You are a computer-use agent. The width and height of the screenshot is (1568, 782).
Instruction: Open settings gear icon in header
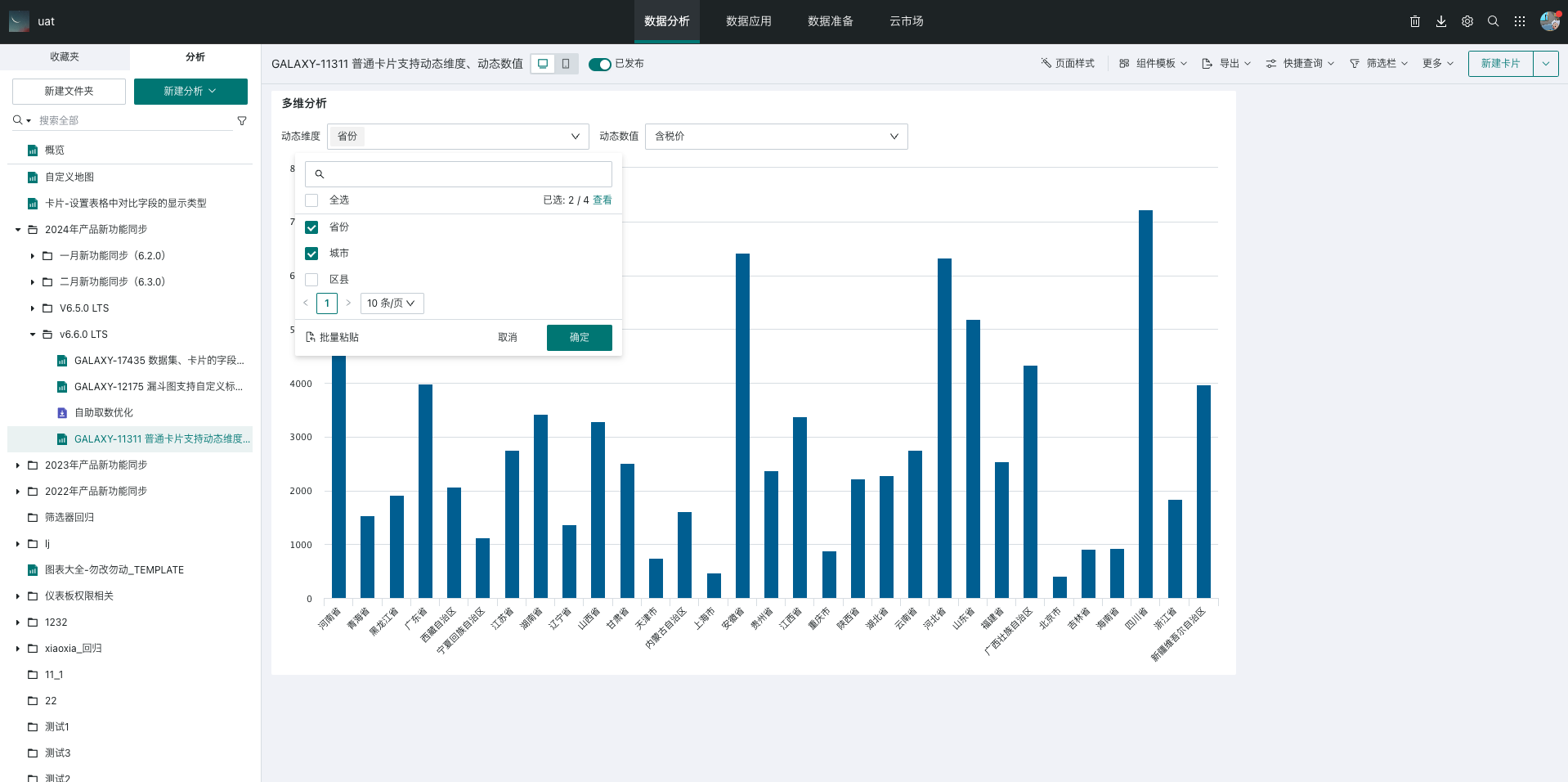(1467, 21)
